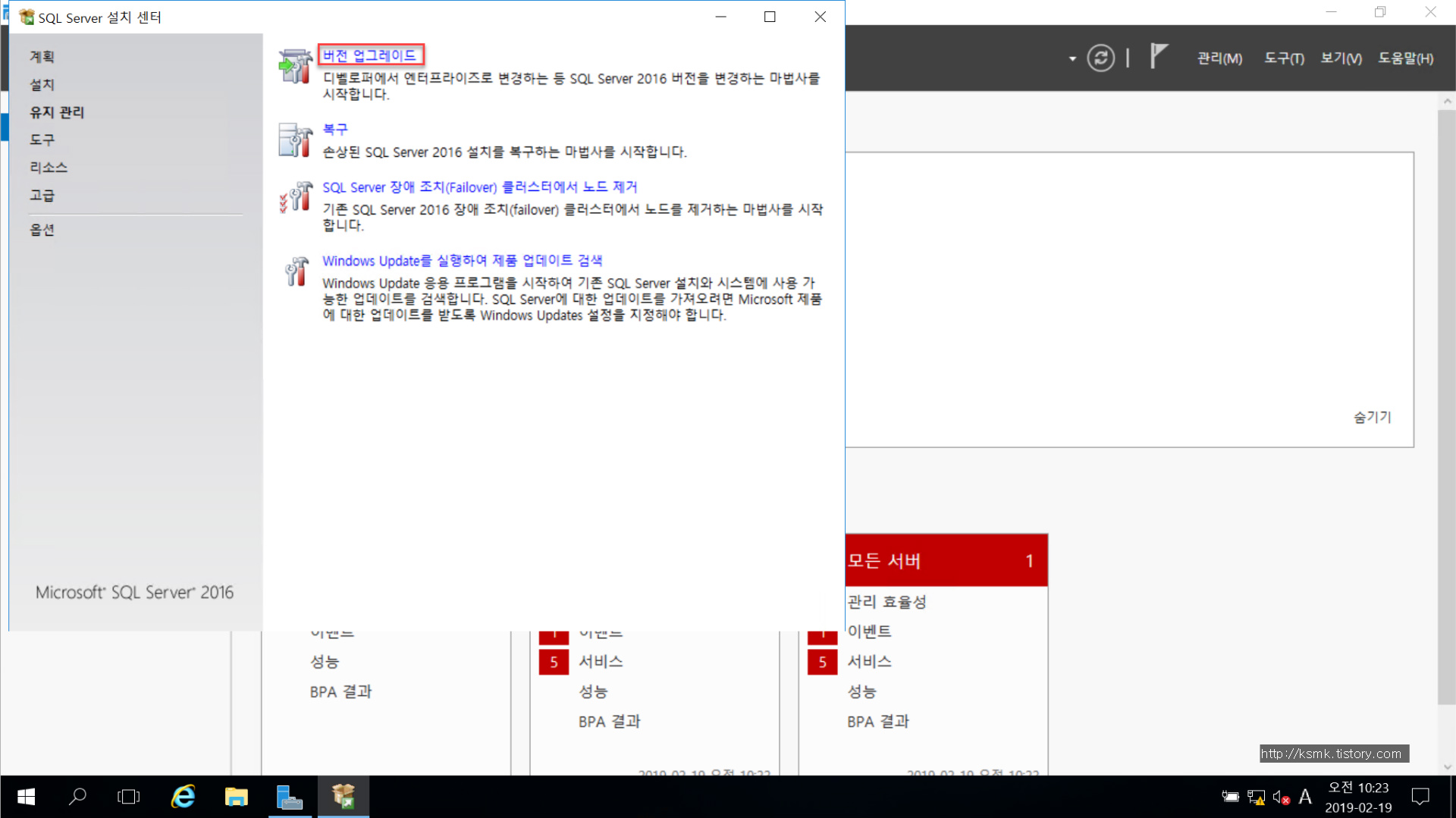Viewport: 1456px width, 818px height.
Task: Click the IME language indicator A
Action: tap(1305, 797)
